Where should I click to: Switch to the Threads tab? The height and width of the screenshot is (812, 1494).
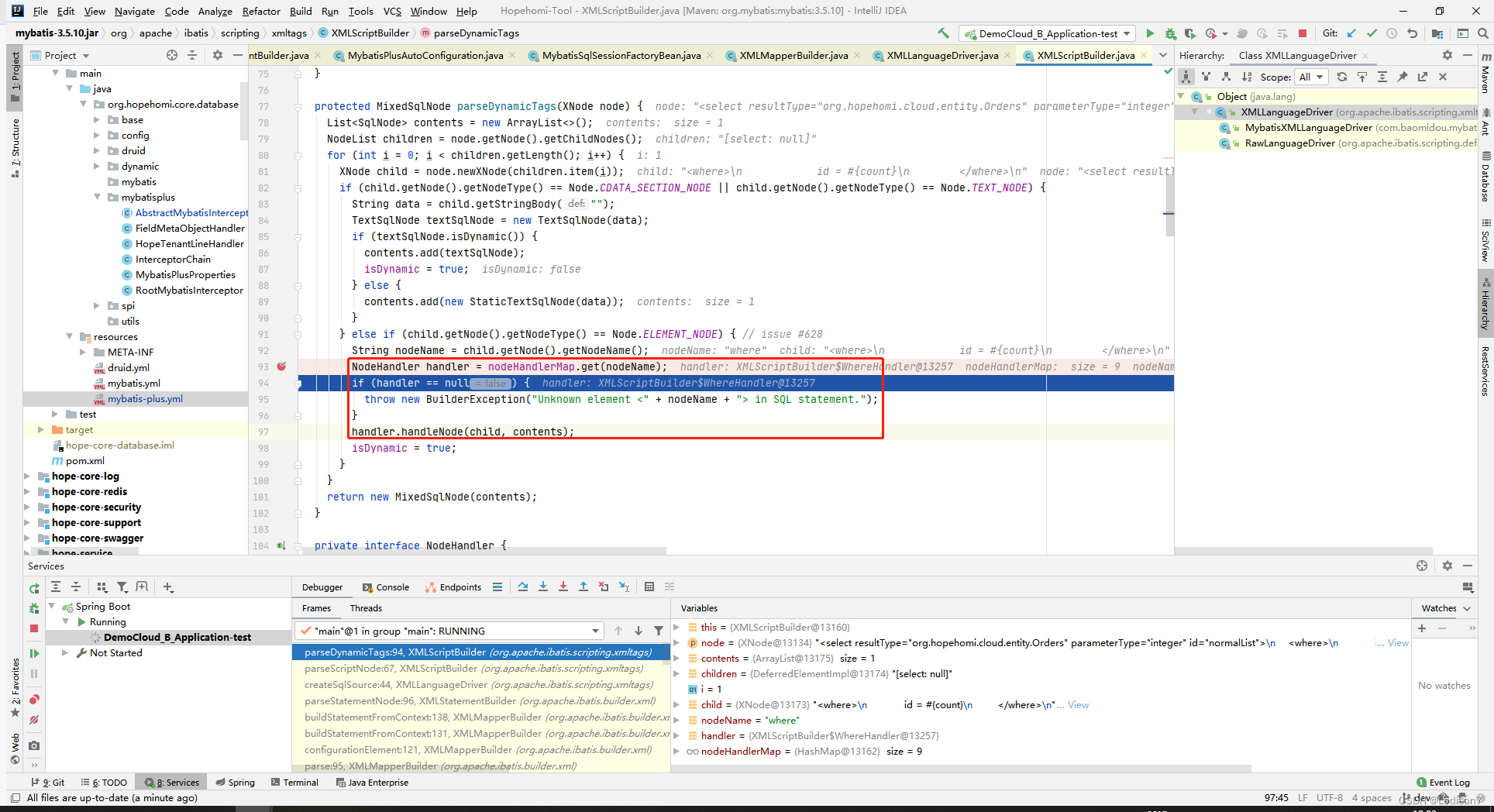[366, 608]
